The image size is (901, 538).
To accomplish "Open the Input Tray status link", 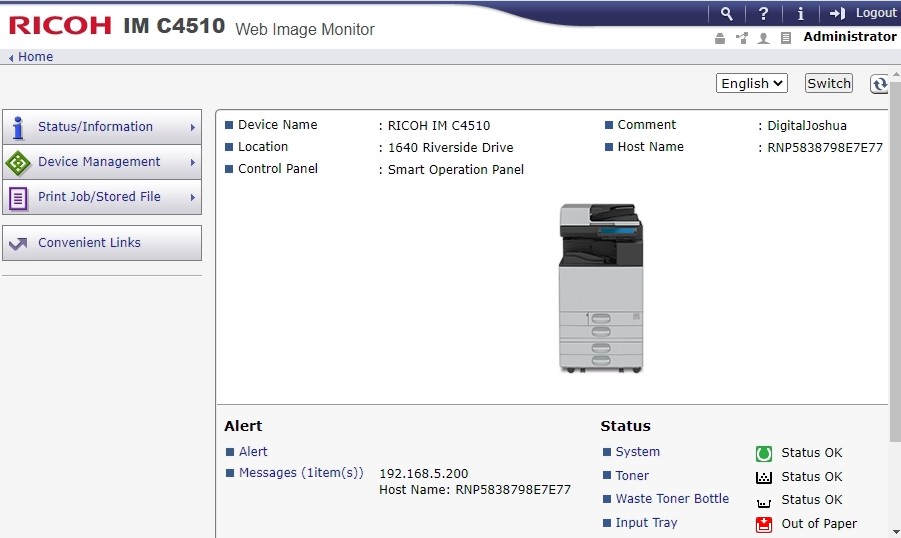I will pyautogui.click(x=646, y=523).
